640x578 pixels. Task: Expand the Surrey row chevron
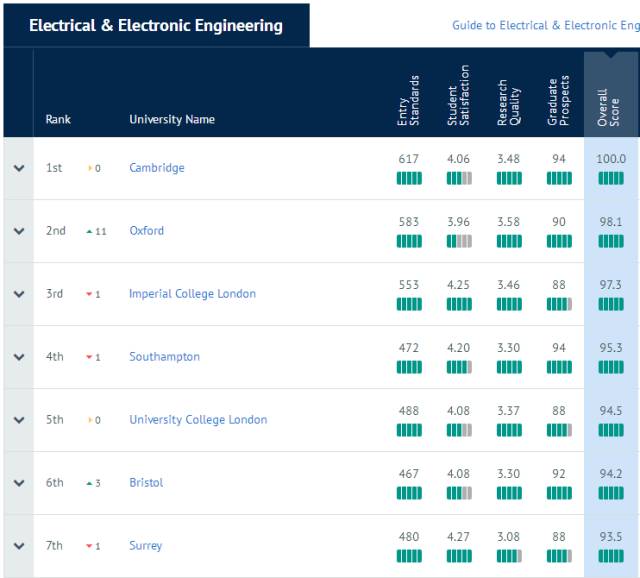coord(19,546)
